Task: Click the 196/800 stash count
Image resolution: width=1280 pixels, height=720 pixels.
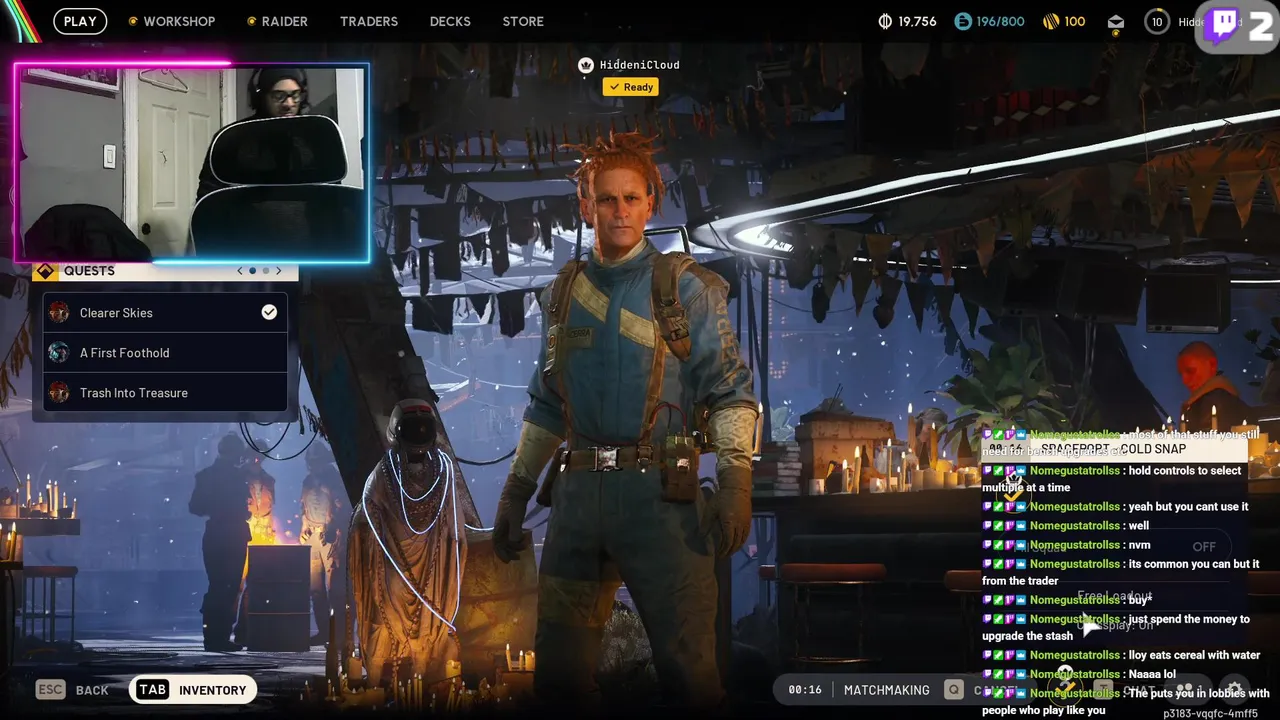Action: coord(1001,21)
